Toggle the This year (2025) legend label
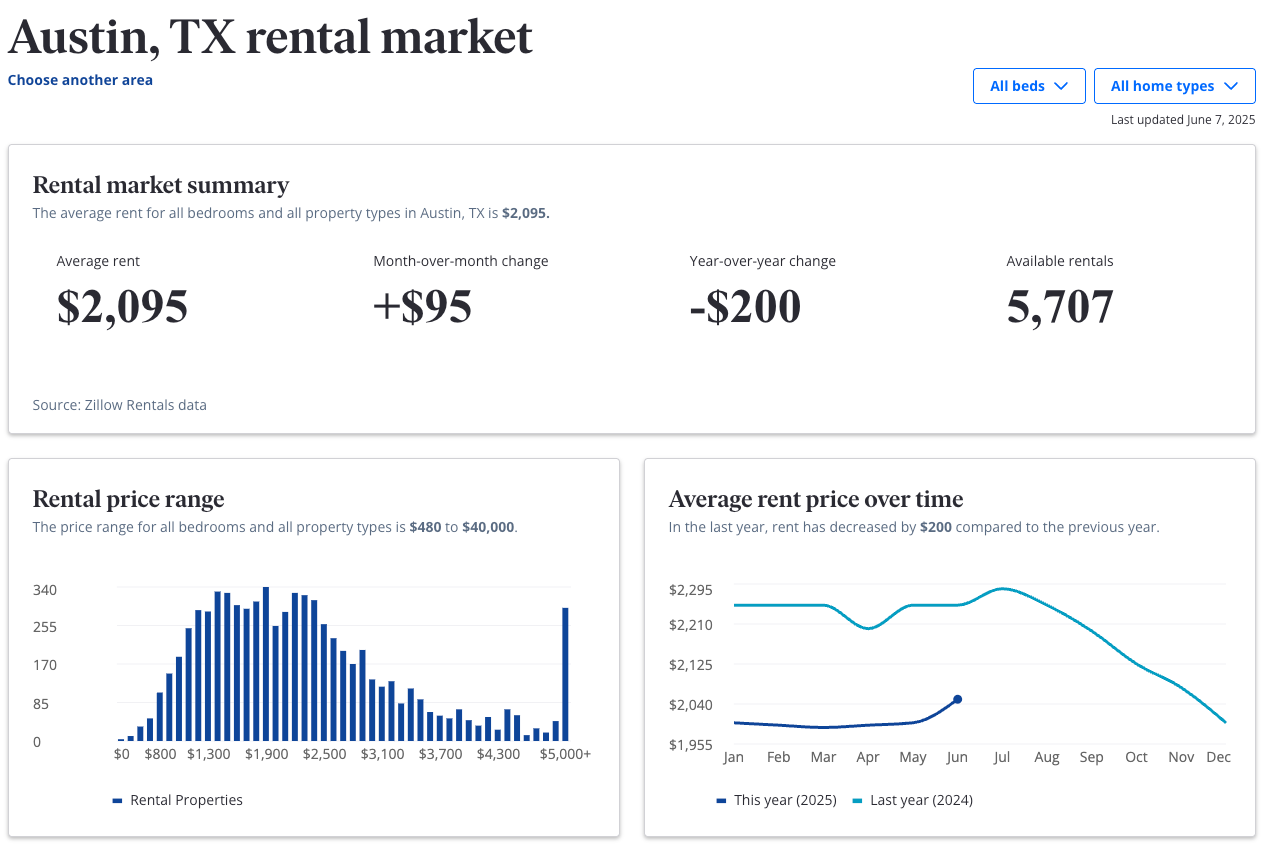The image size is (1272, 848). [785, 800]
